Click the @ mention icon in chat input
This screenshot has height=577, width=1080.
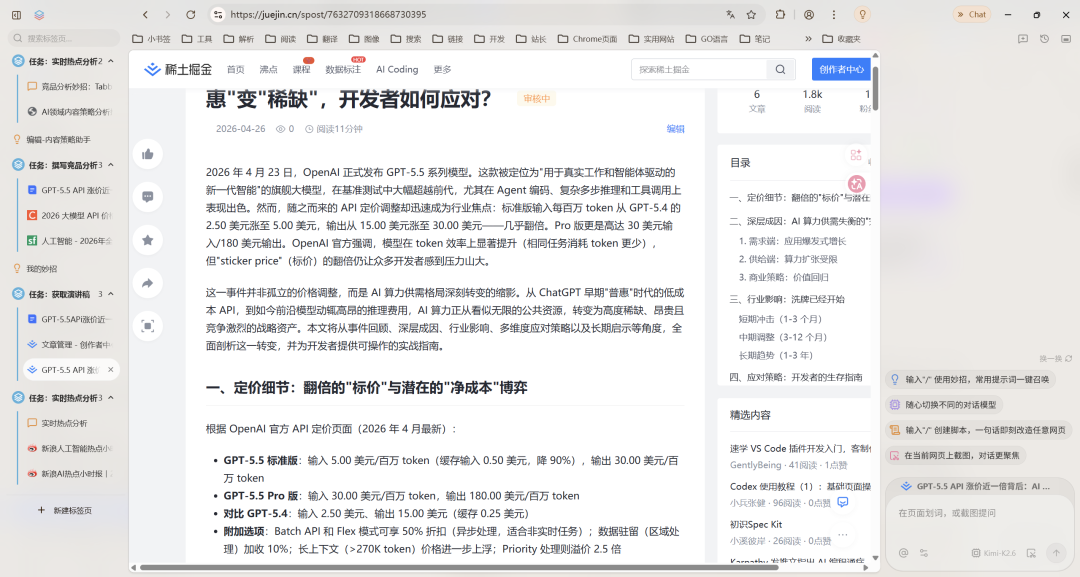point(903,552)
